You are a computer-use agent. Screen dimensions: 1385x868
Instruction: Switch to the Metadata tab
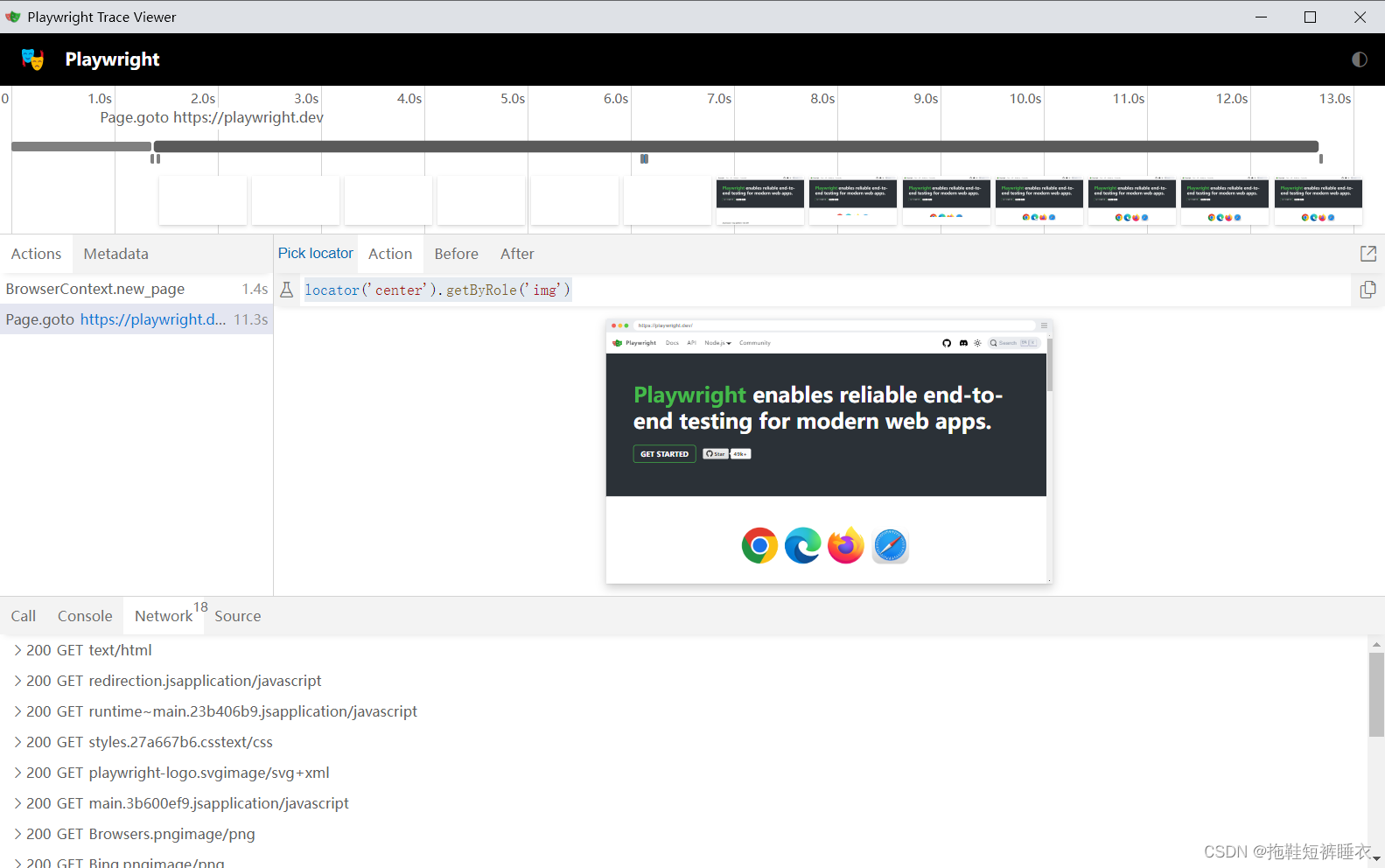point(116,254)
